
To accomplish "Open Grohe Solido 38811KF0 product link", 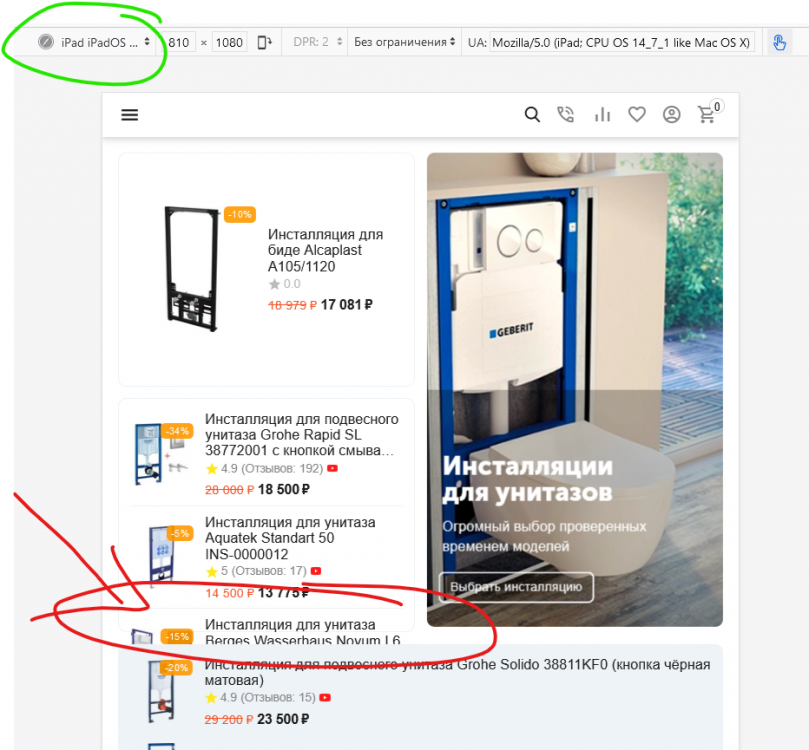I will [x=457, y=672].
